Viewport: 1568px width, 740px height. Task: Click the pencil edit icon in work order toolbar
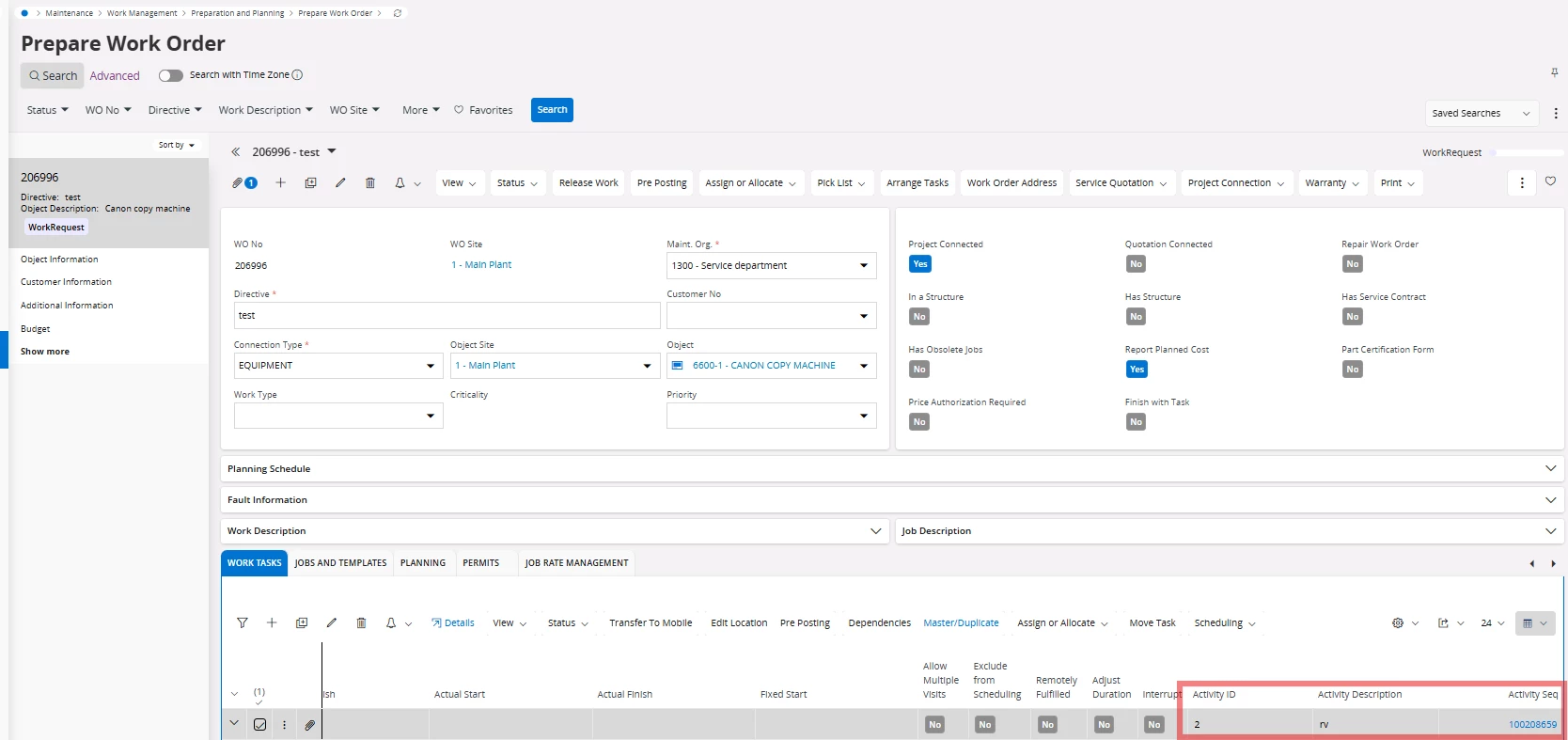click(340, 183)
